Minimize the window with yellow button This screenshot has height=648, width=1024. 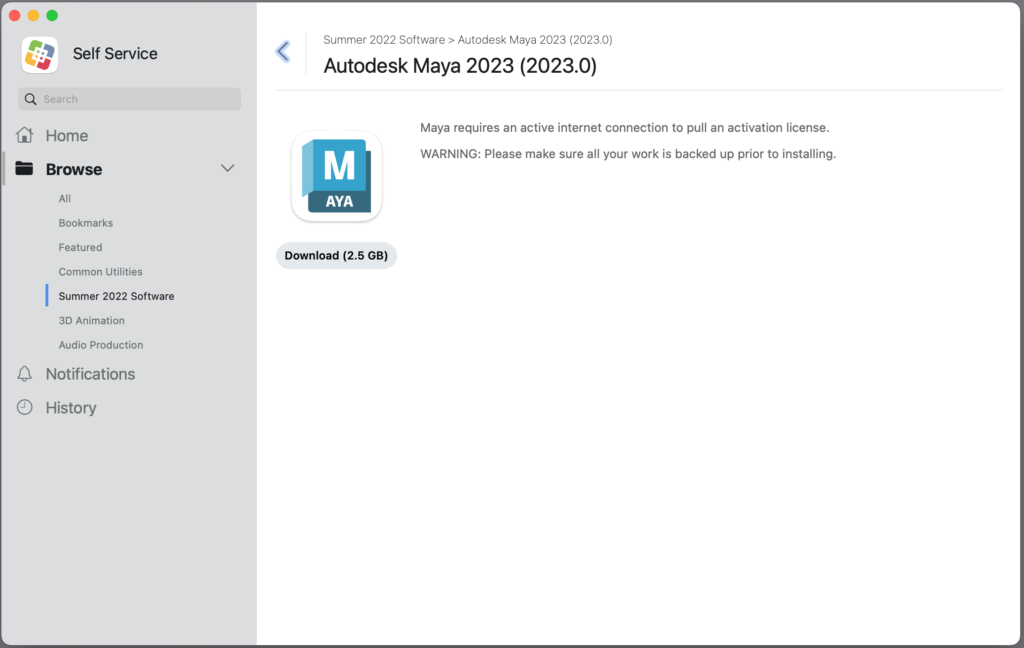tap(33, 15)
